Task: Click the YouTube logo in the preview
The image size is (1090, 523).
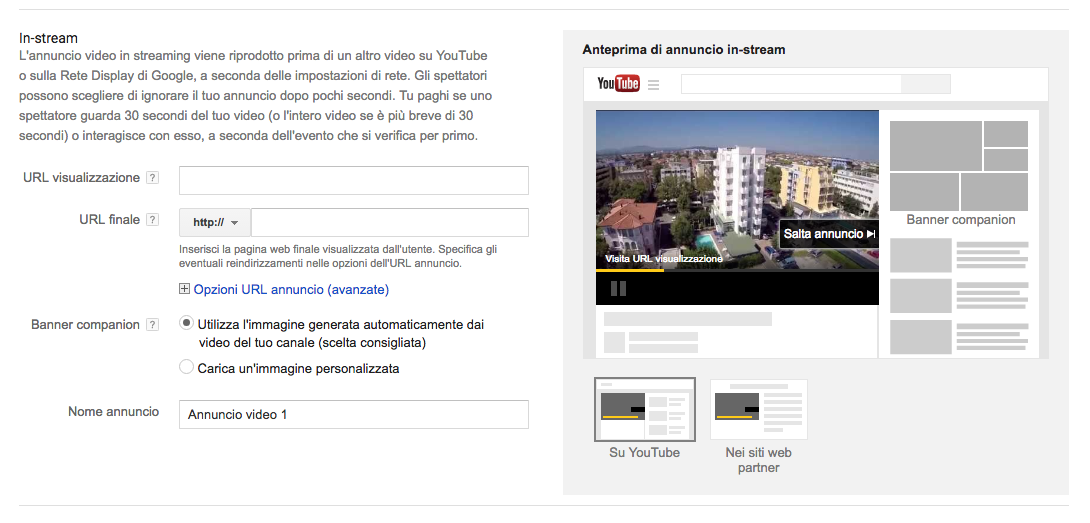Action: [618, 84]
